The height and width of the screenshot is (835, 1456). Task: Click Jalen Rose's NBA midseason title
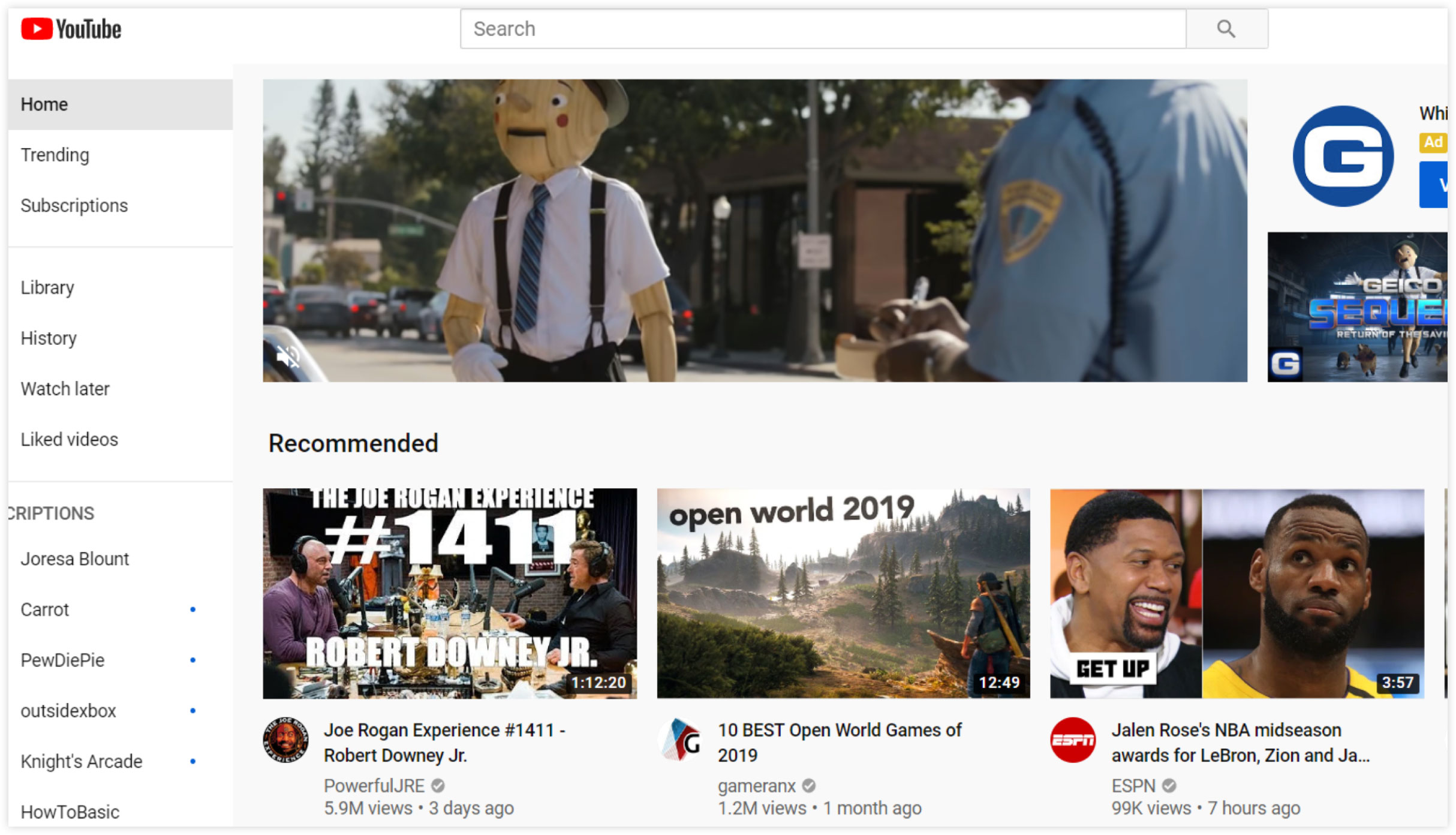click(x=1241, y=743)
